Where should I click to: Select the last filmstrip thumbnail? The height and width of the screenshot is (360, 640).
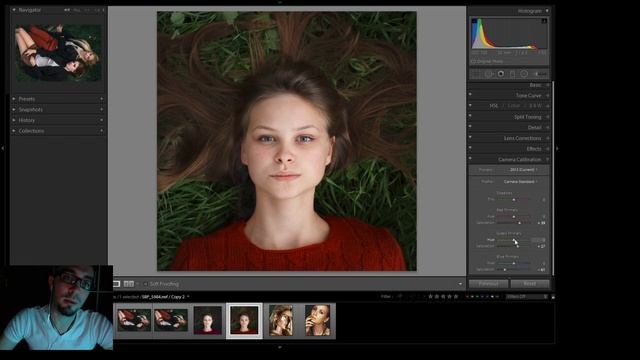pyautogui.click(x=318, y=320)
